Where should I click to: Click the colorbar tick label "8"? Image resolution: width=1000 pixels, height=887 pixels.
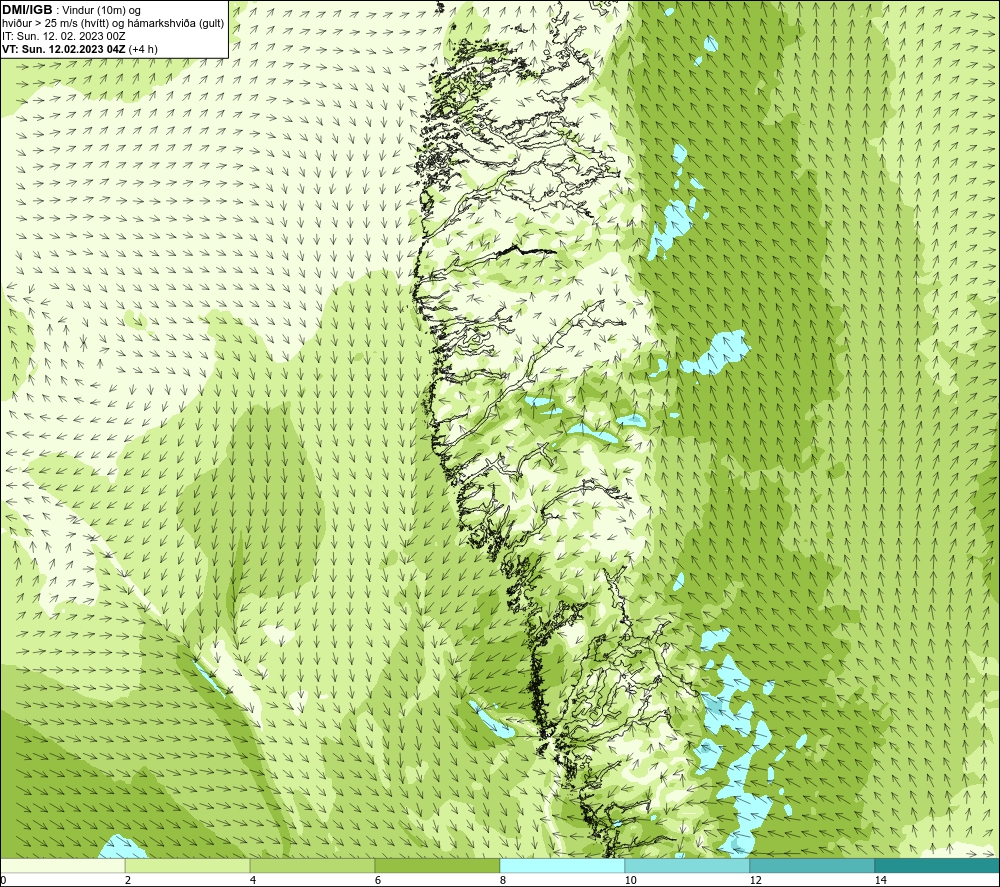coord(503,880)
